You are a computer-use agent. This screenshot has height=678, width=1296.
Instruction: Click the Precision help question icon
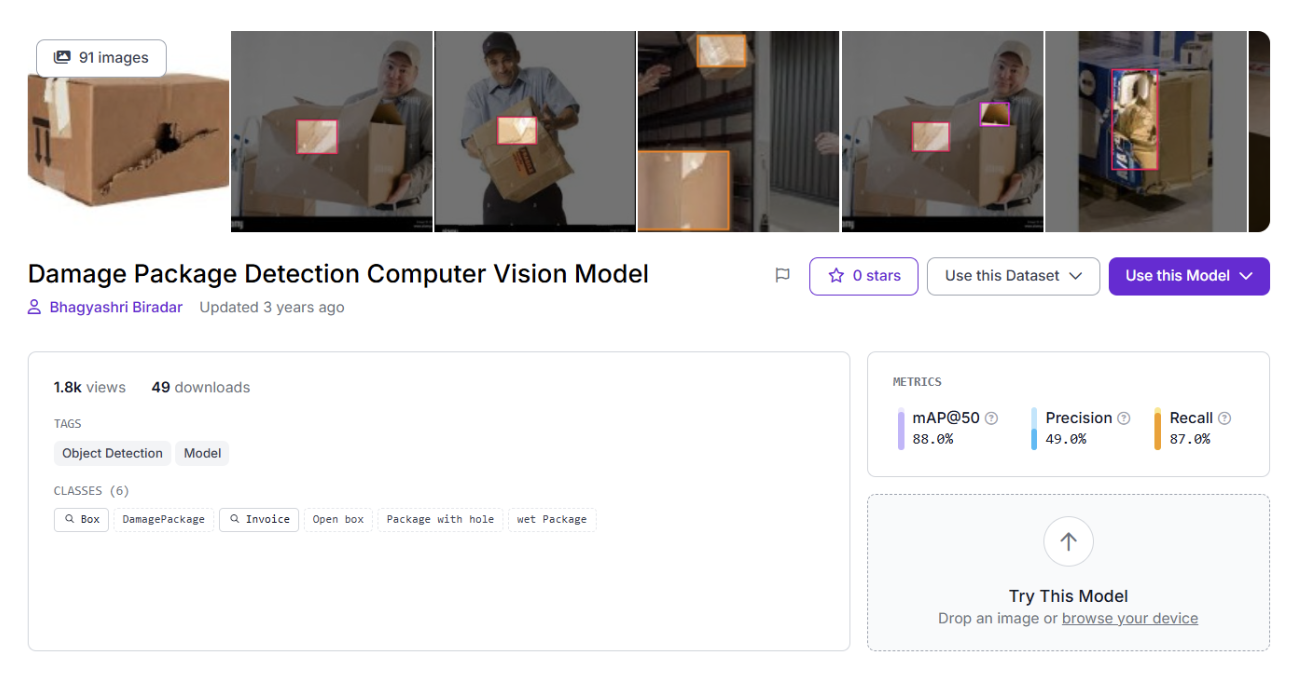coord(1123,418)
